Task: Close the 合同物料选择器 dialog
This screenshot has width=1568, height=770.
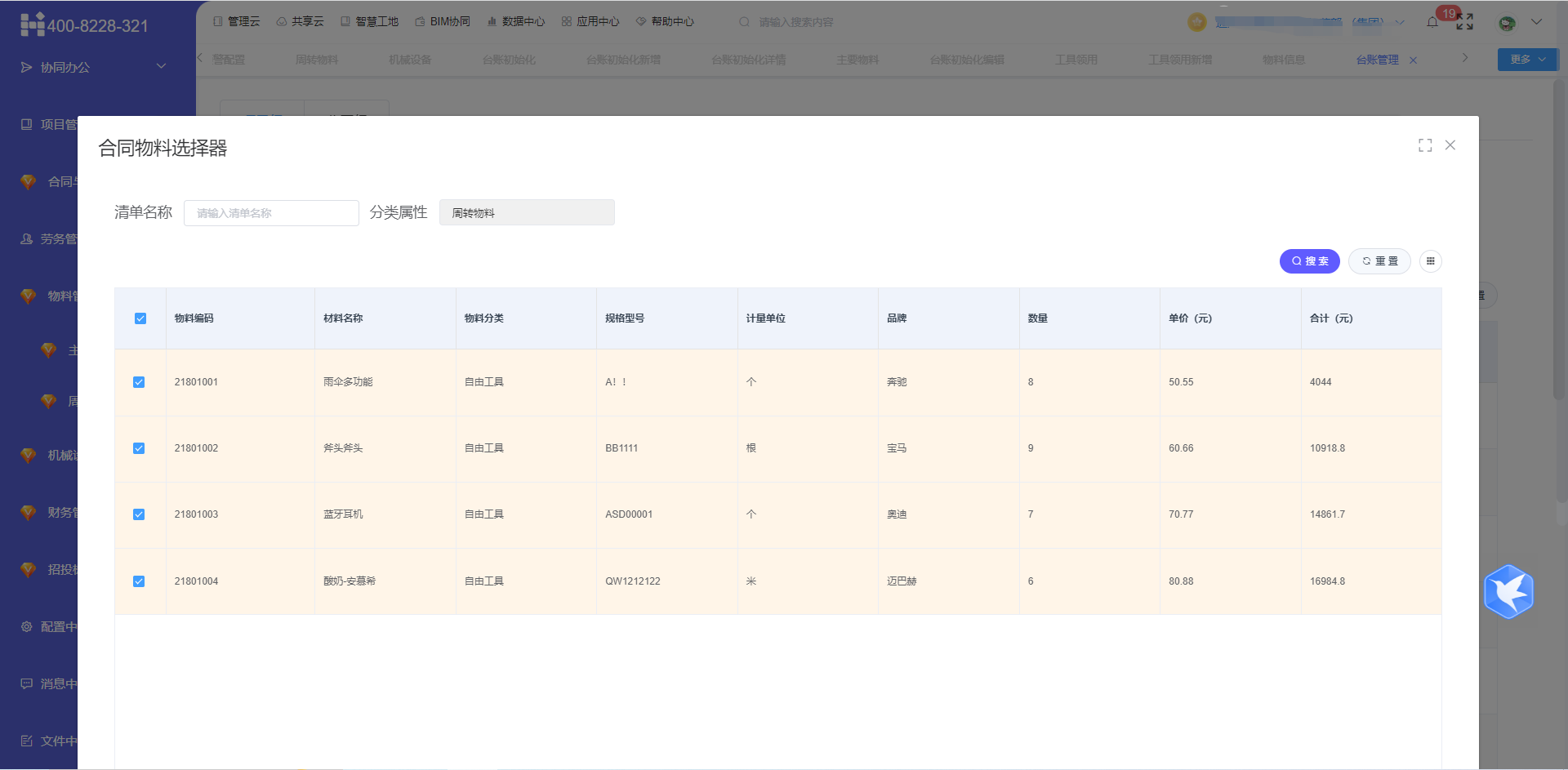Action: tap(1450, 145)
